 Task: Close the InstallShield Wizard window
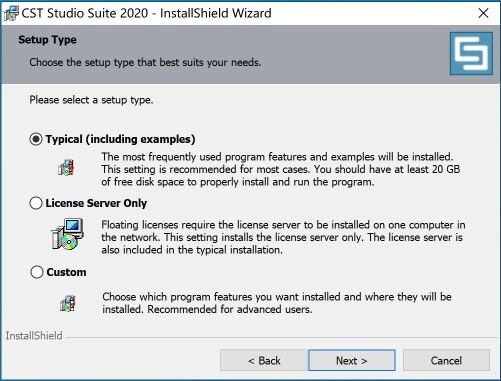tap(483, 13)
